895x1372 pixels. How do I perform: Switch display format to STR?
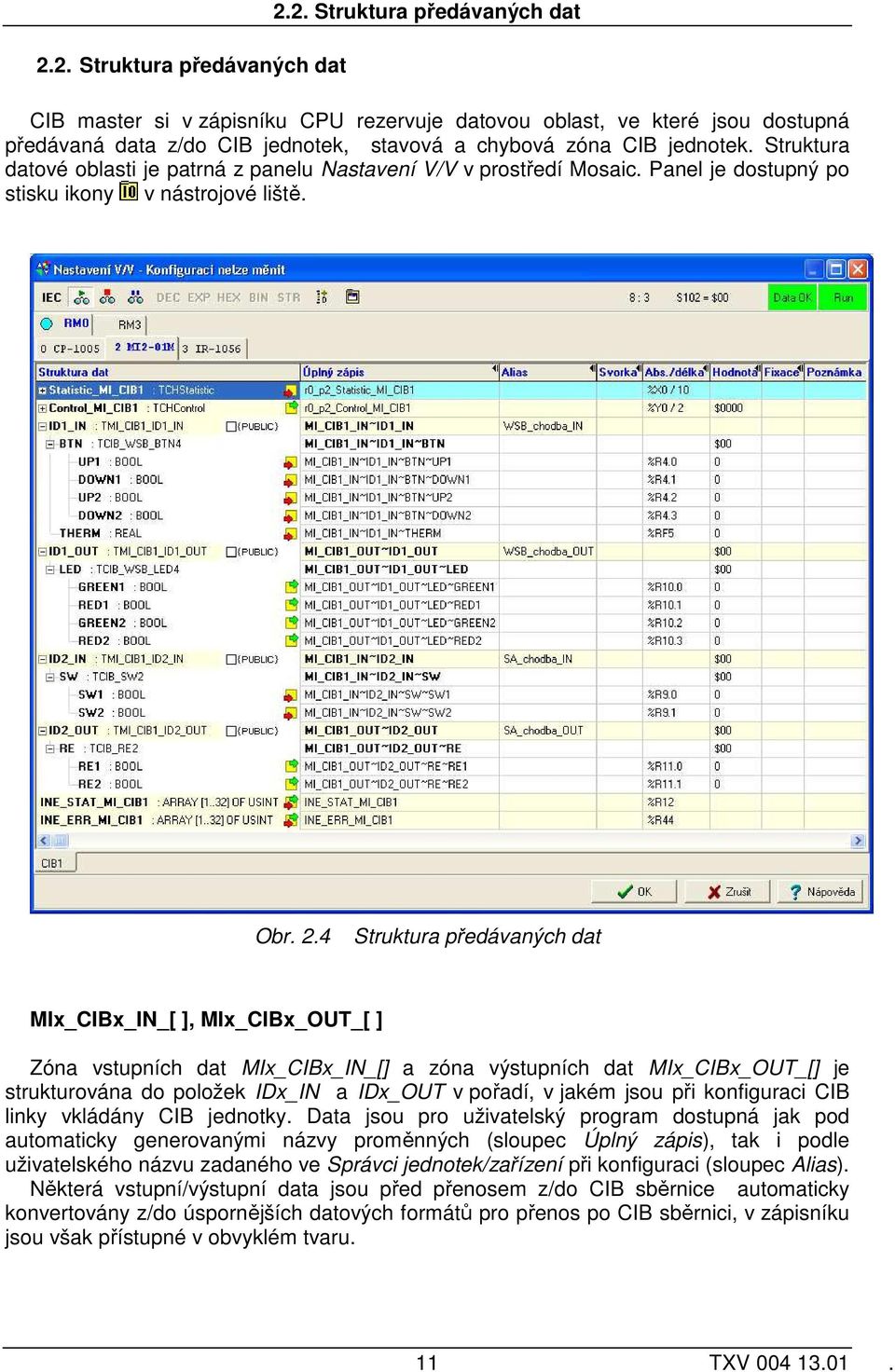pyautogui.click(x=289, y=297)
